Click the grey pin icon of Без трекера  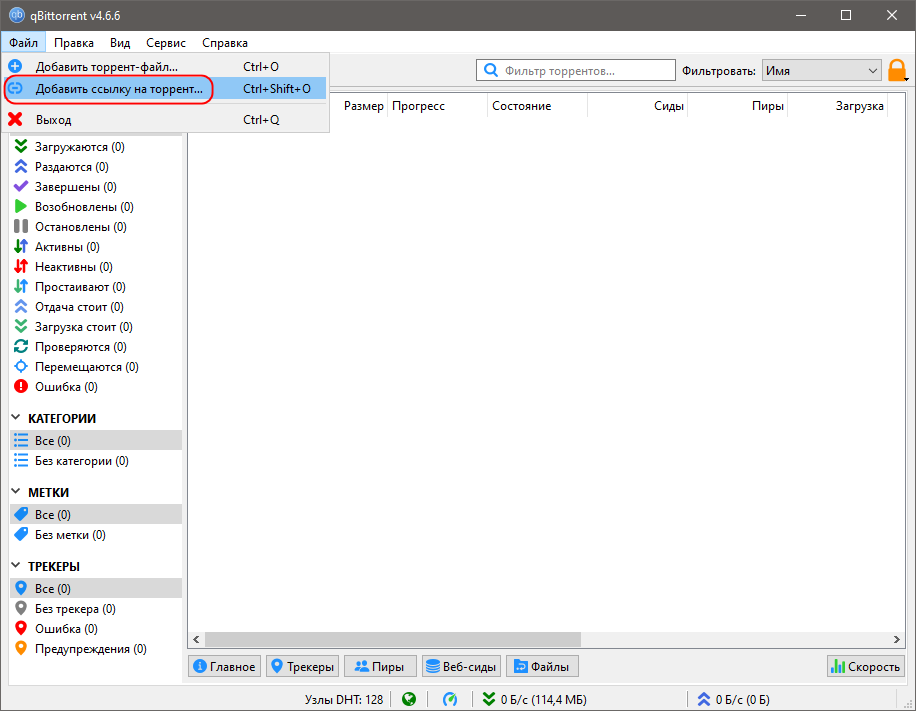(21, 608)
